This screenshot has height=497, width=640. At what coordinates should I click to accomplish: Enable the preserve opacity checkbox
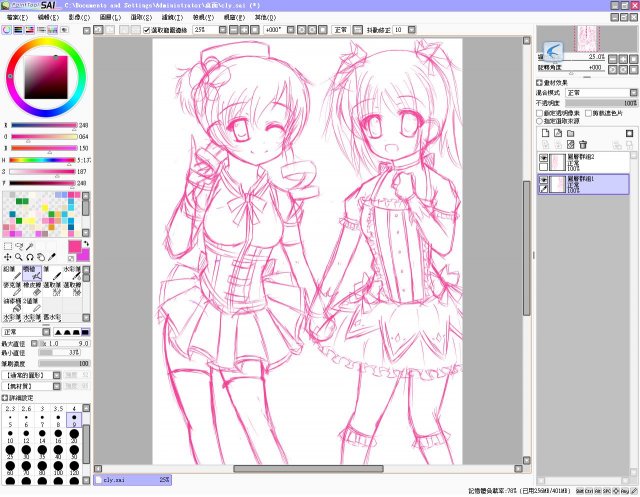click(541, 112)
